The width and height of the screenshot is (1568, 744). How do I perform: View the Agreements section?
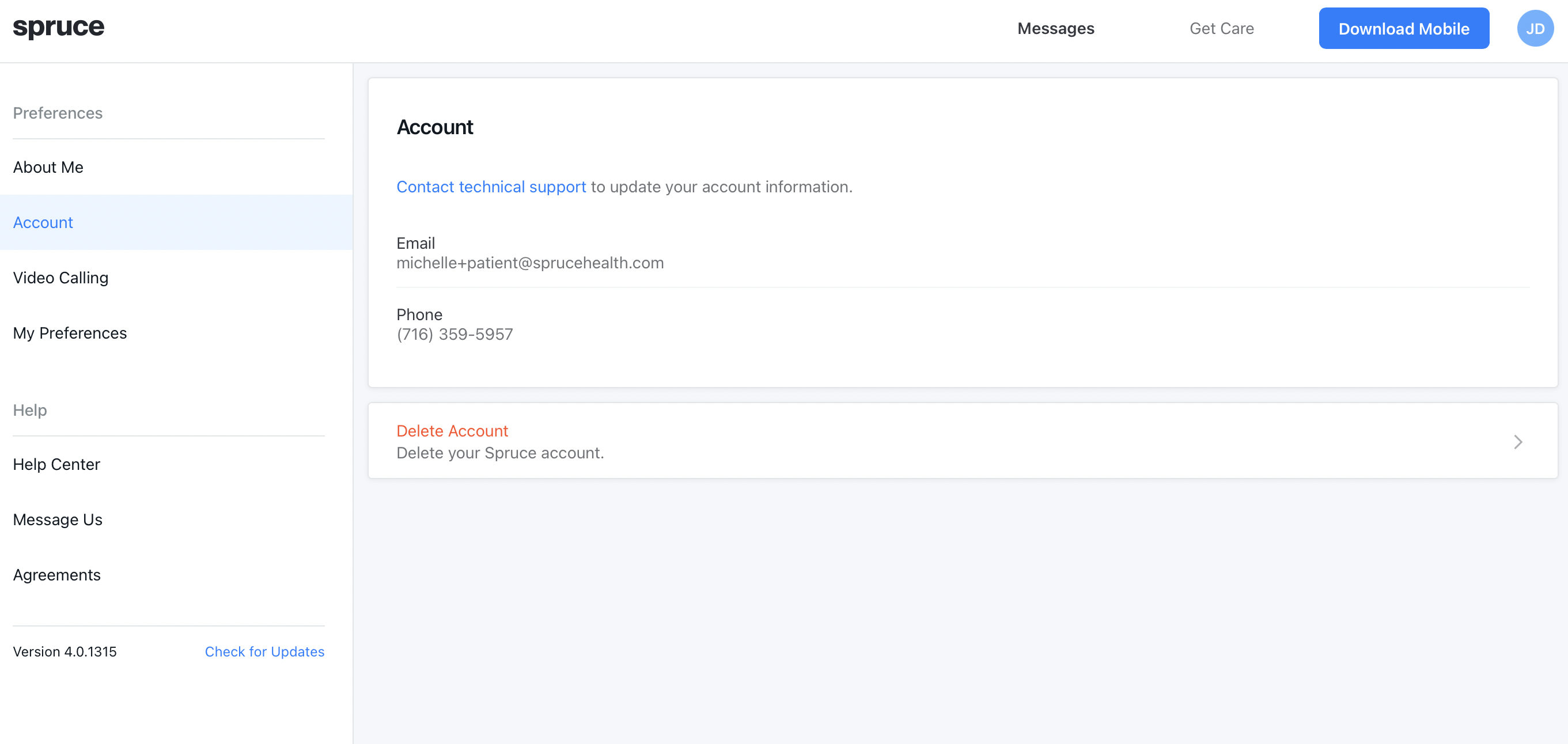click(x=56, y=574)
